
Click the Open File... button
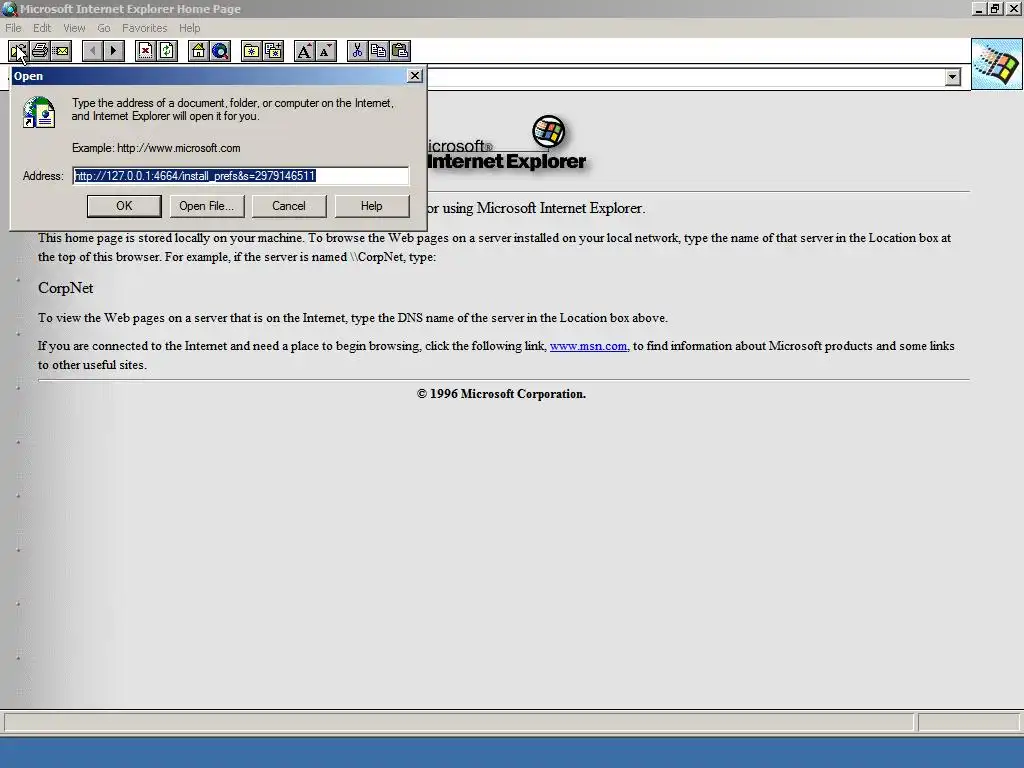click(206, 206)
